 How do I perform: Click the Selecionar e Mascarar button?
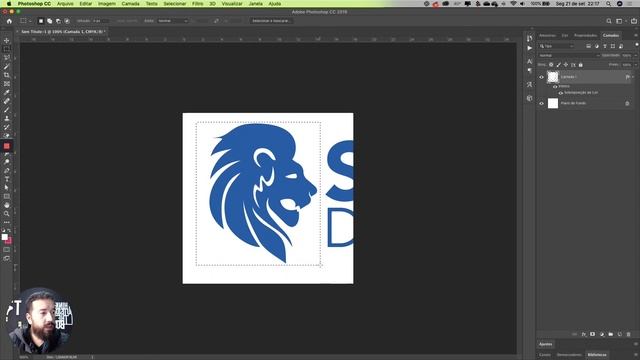271,21
